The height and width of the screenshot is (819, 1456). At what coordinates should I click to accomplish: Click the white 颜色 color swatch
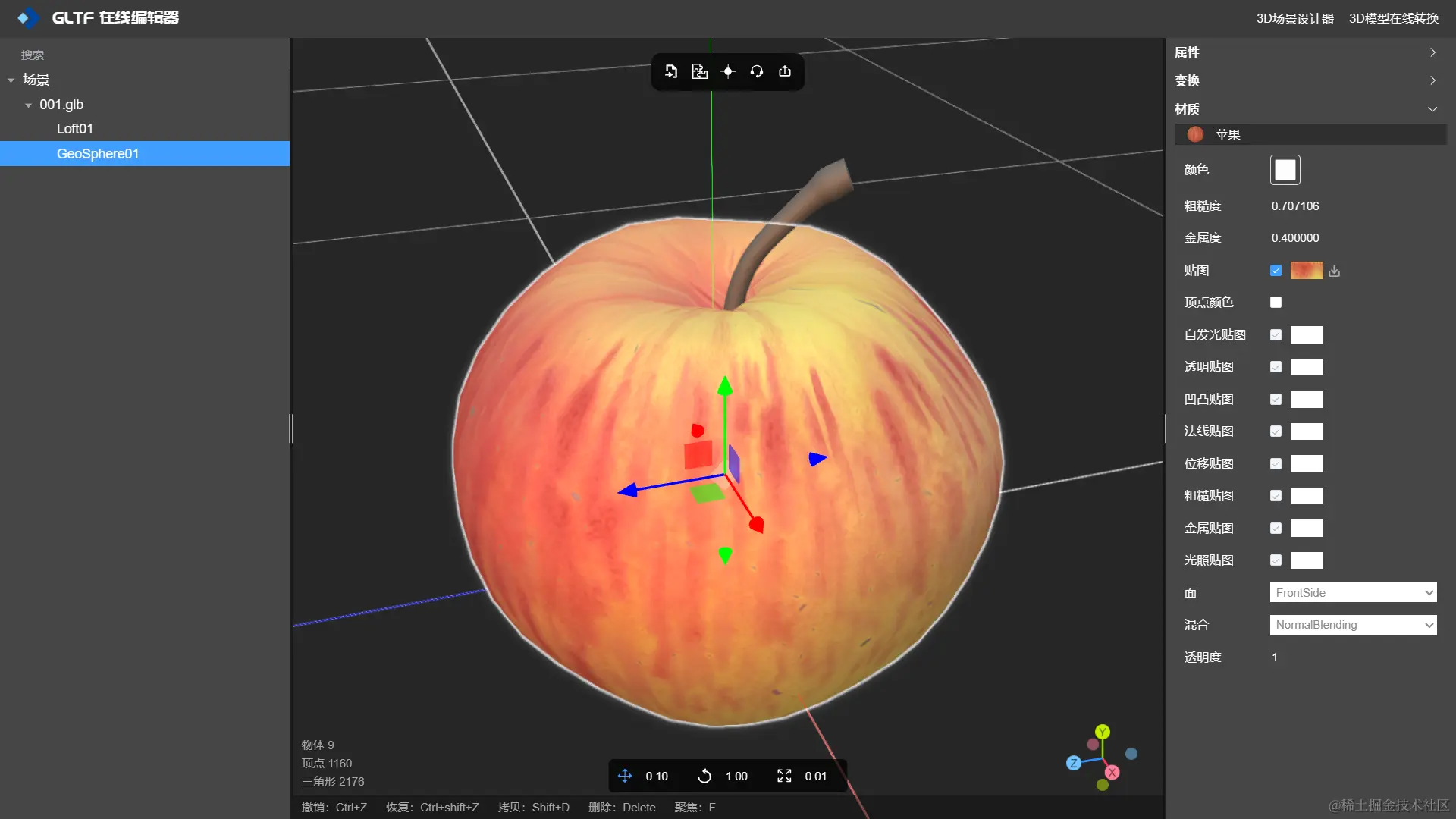1285,170
